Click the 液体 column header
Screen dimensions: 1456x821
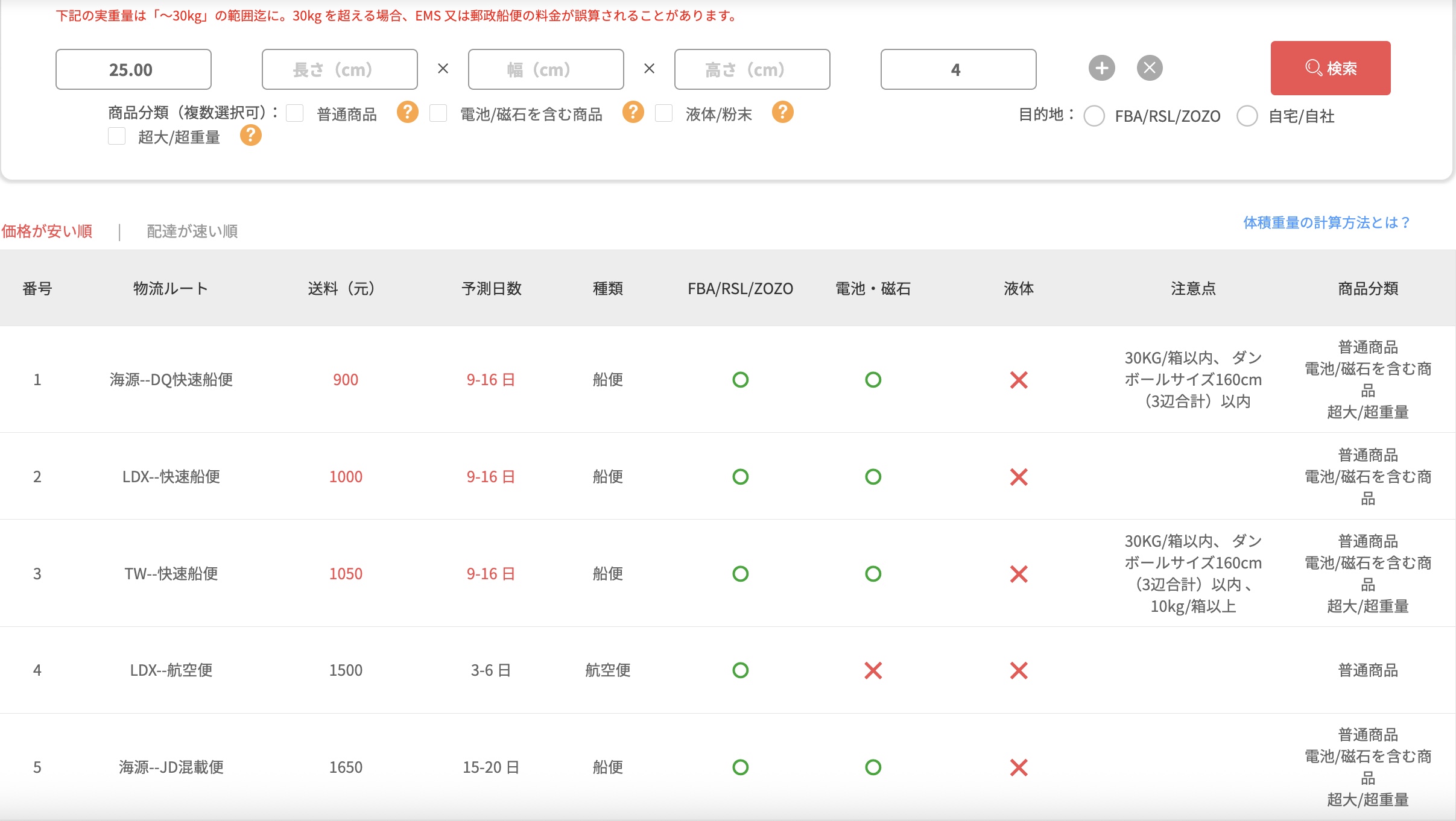point(1019,289)
